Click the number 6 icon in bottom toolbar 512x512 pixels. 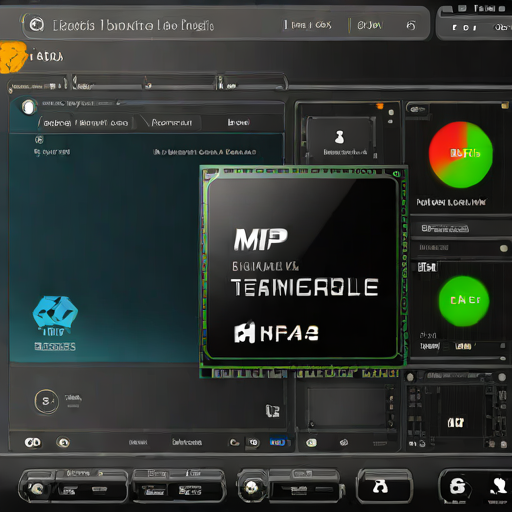(x=457, y=487)
